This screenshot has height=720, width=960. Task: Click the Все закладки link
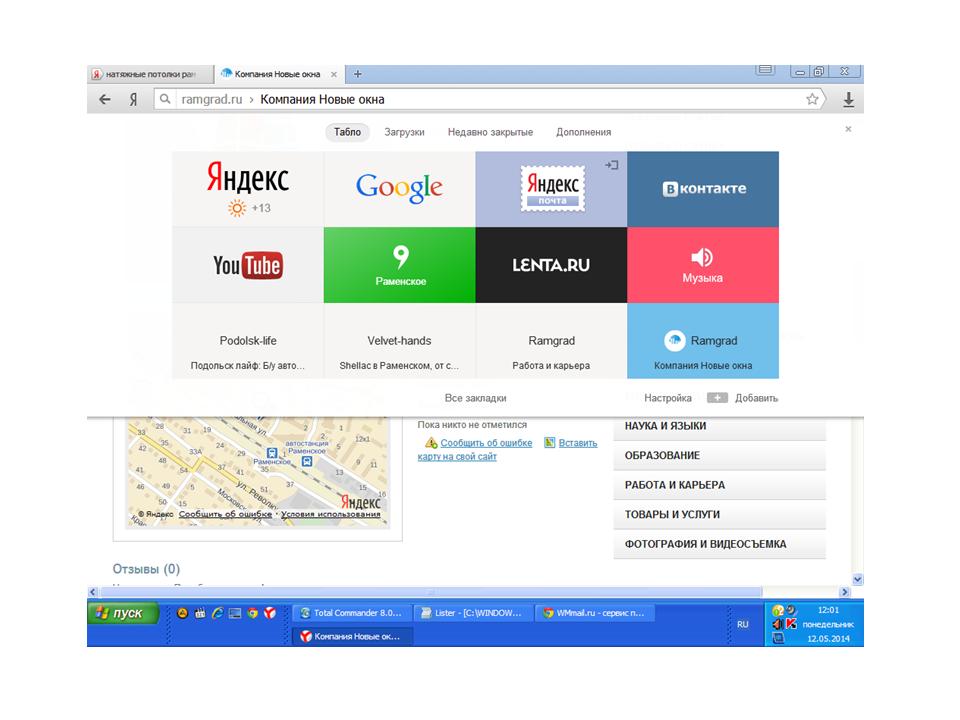(475, 398)
